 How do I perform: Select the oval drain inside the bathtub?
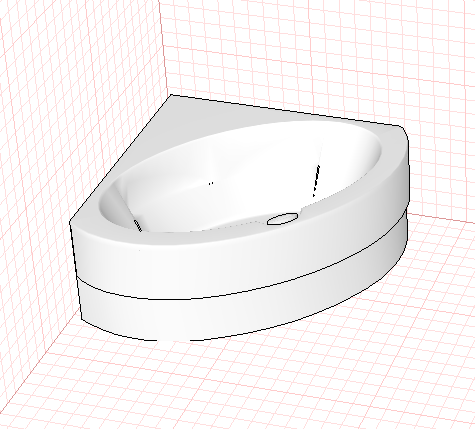(x=282, y=219)
